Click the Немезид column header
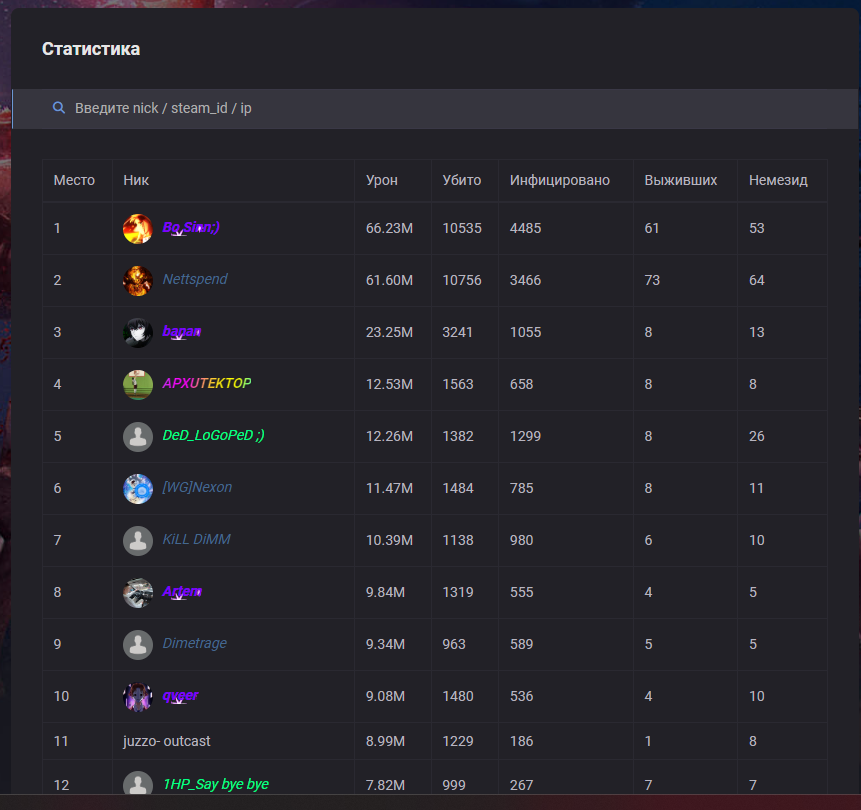The image size is (861, 810). pyautogui.click(x=778, y=180)
